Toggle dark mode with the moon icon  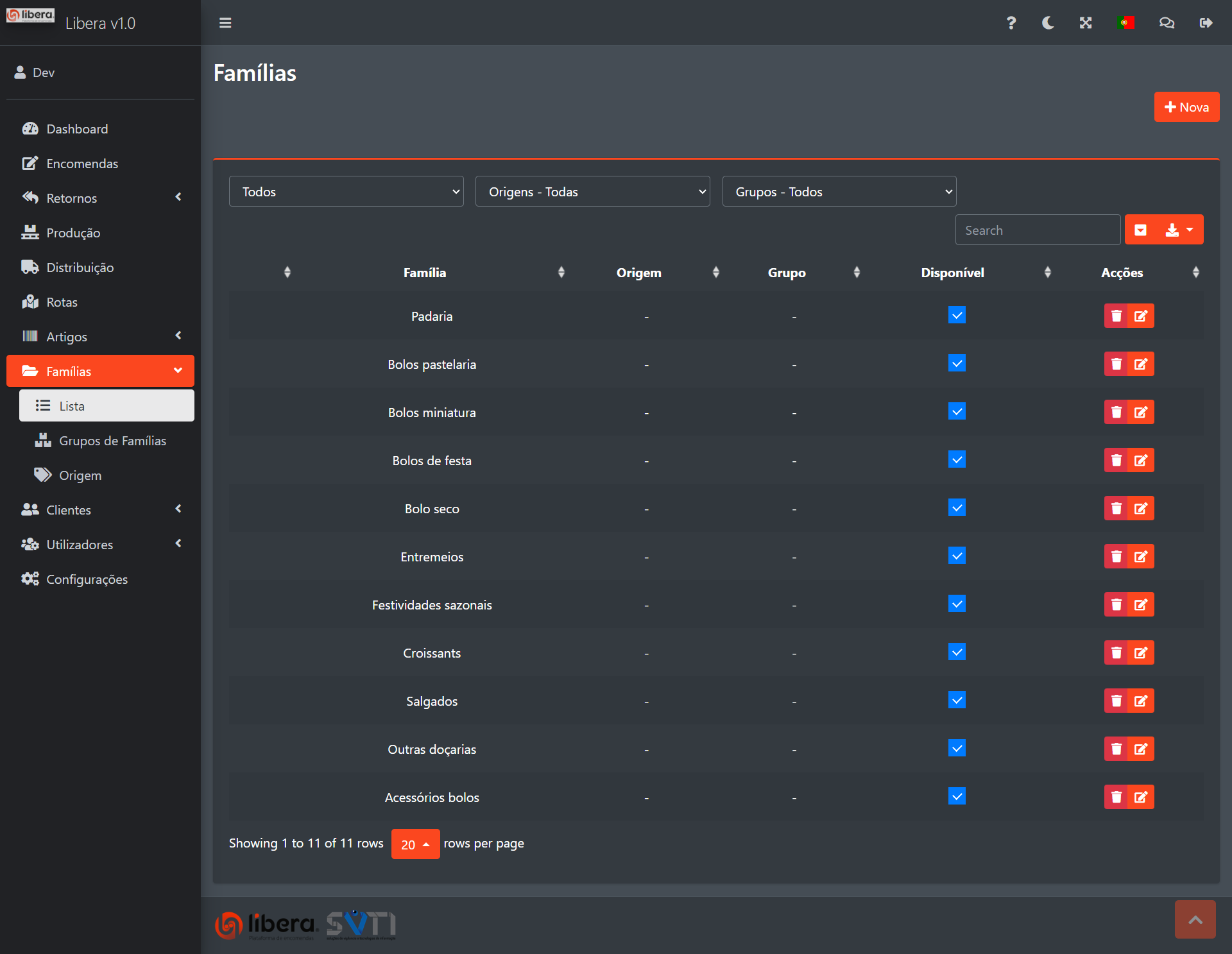(x=1048, y=23)
